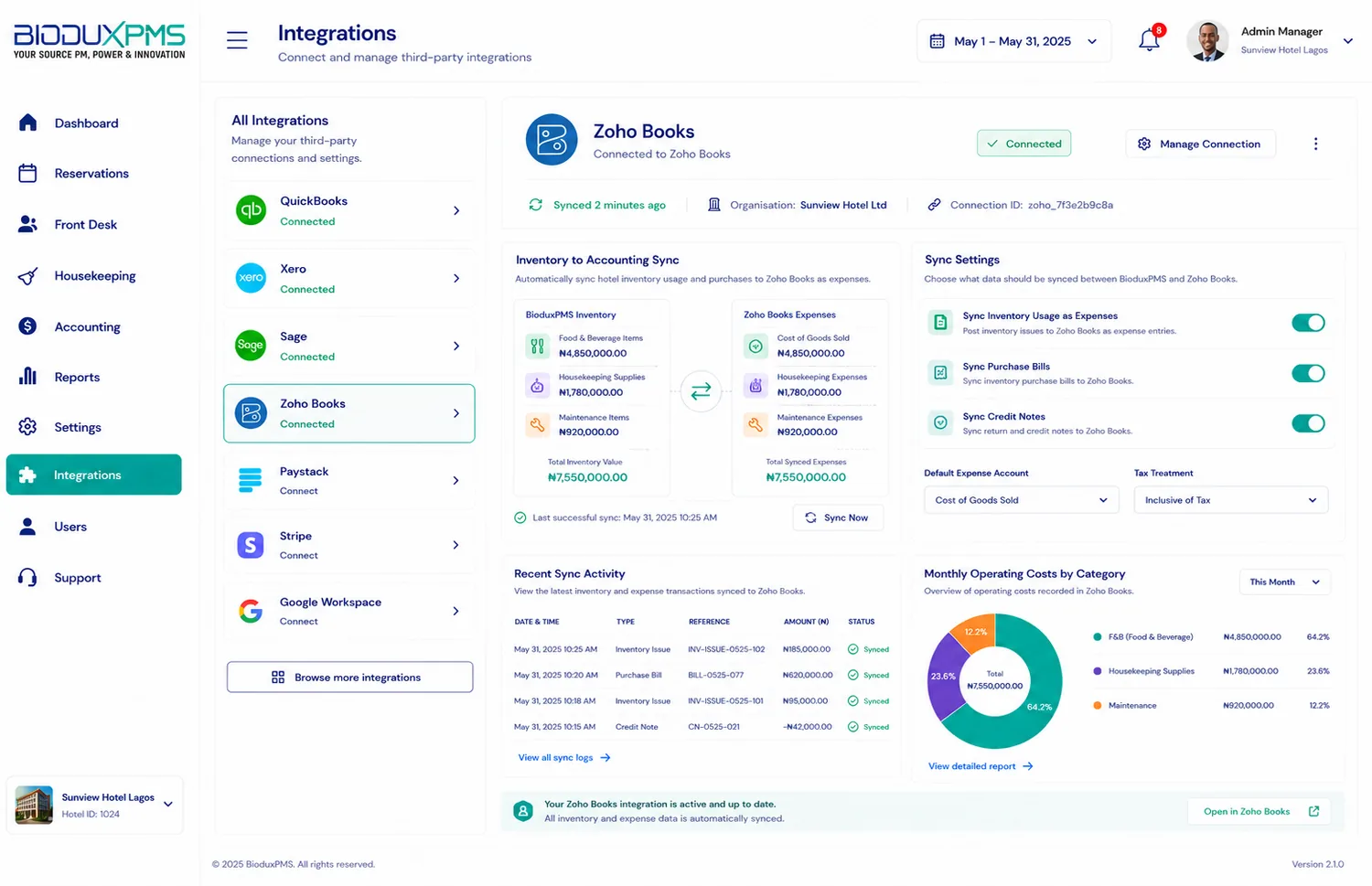
Task: Expand the Sunview Hotel Lagos hotel switcher
Action: tap(168, 805)
